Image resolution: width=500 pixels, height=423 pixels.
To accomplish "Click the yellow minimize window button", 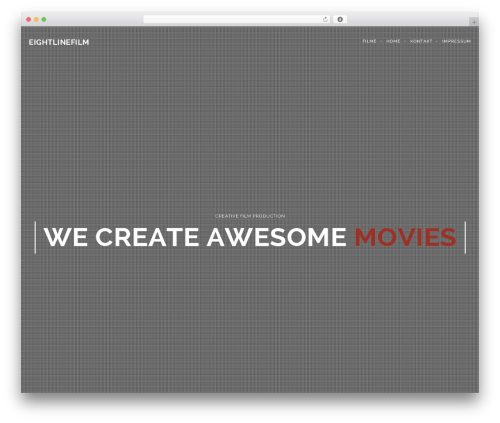I will tap(36, 19).
